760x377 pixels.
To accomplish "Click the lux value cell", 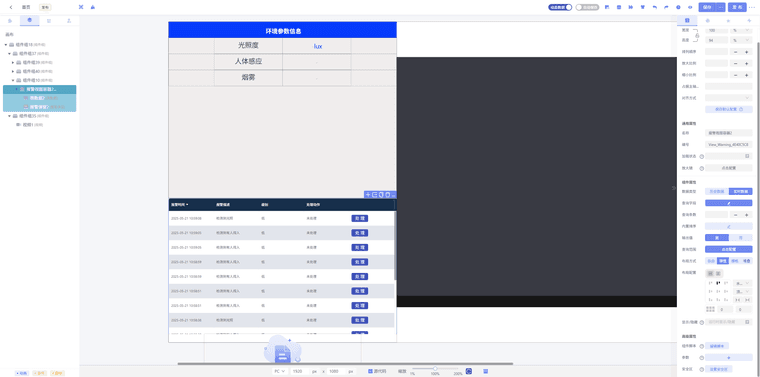I will pyautogui.click(x=317, y=46).
